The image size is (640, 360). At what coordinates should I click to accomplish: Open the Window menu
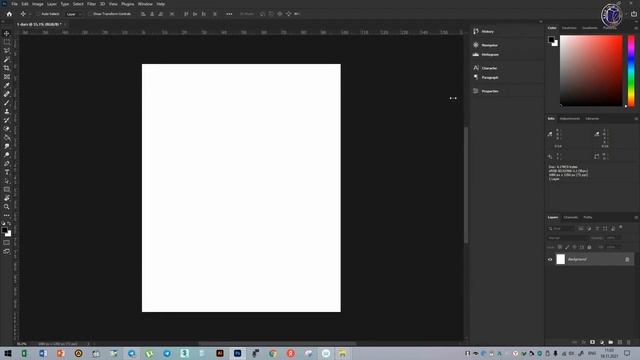click(145, 4)
